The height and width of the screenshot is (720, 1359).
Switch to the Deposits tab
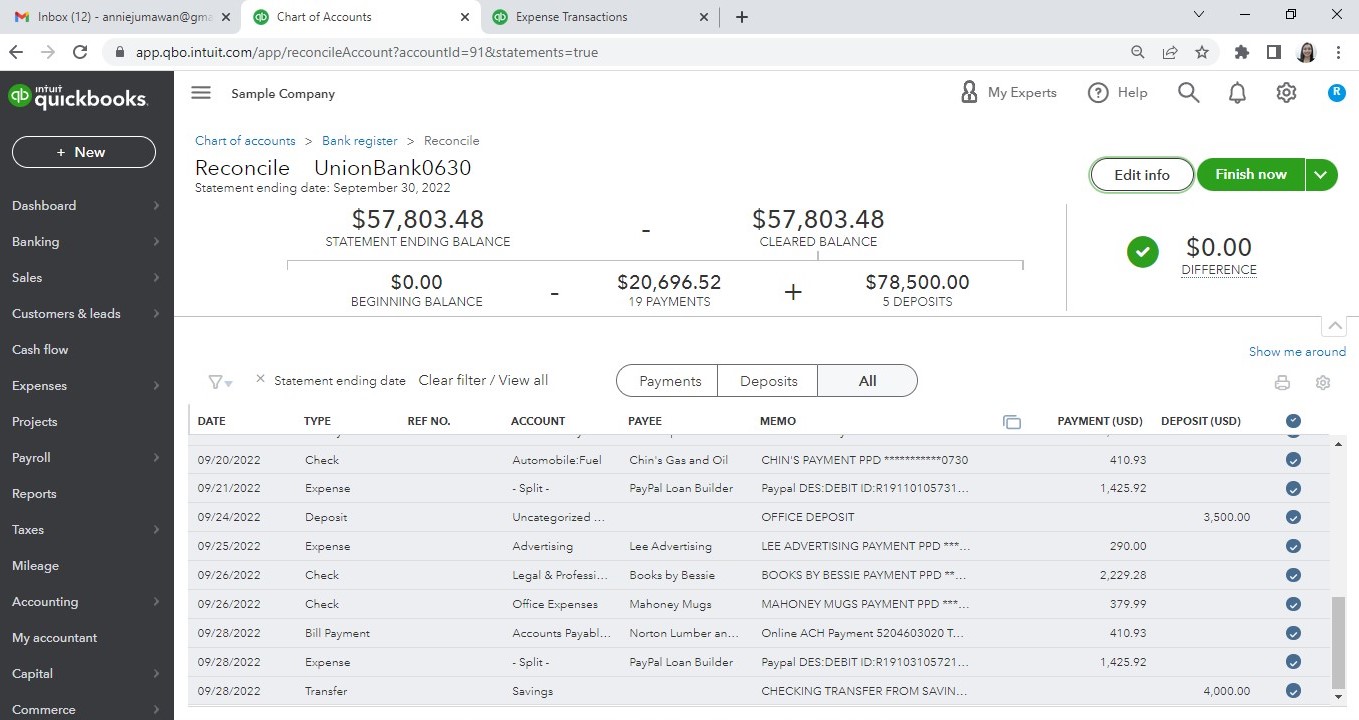click(x=768, y=381)
